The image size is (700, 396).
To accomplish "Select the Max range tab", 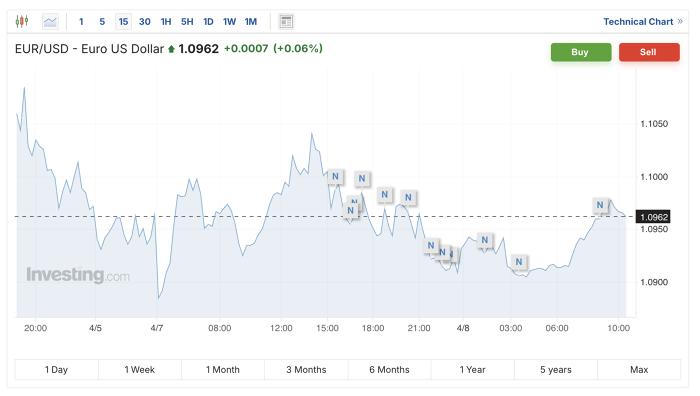I will click(x=639, y=370).
